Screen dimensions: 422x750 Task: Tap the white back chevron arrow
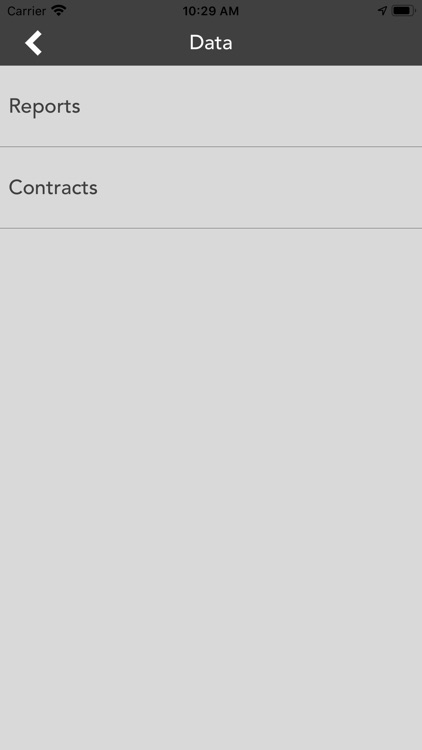tap(33, 43)
